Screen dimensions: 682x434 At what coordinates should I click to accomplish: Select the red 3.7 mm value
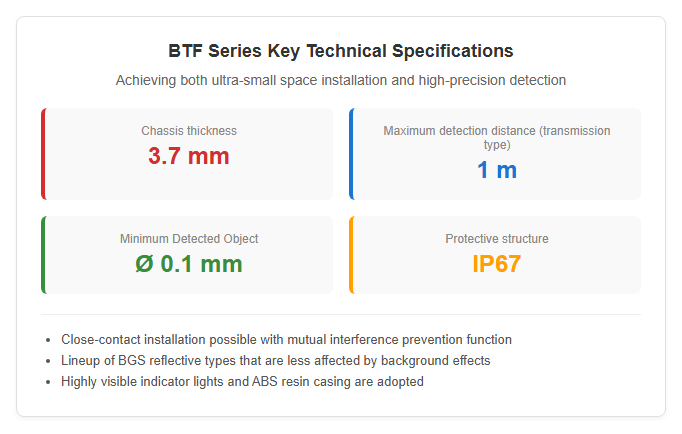[189, 156]
